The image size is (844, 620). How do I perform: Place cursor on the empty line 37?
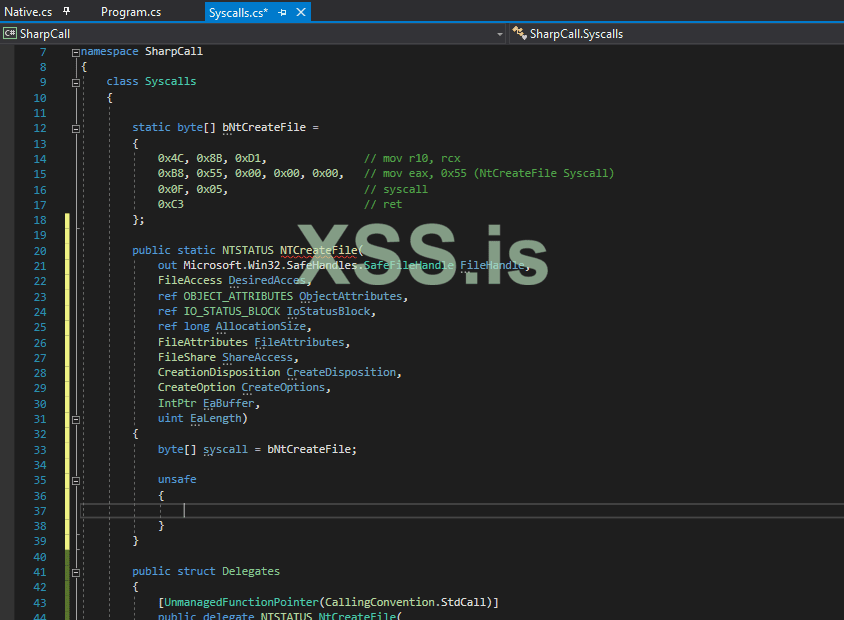pyautogui.click(x=462, y=510)
